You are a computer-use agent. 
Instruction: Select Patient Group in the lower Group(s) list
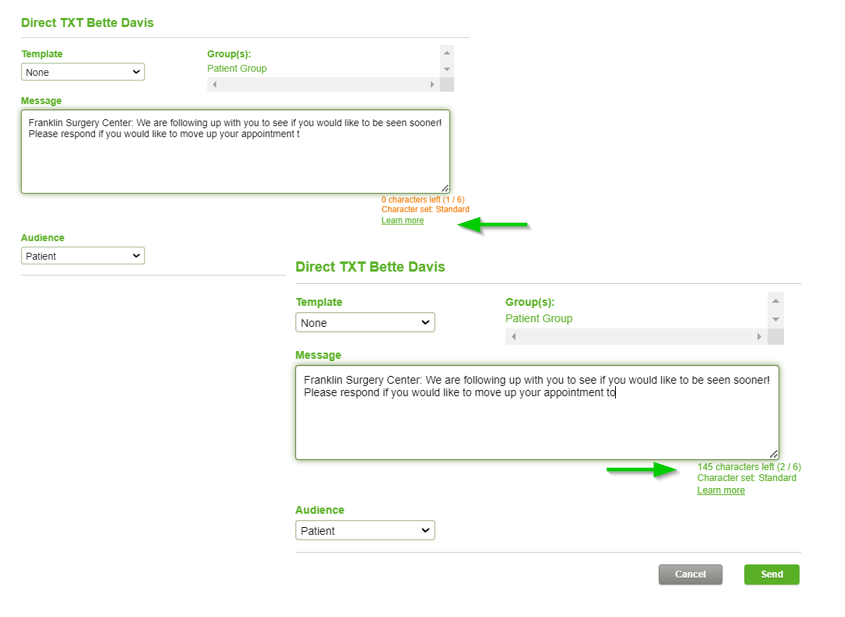[x=539, y=318]
